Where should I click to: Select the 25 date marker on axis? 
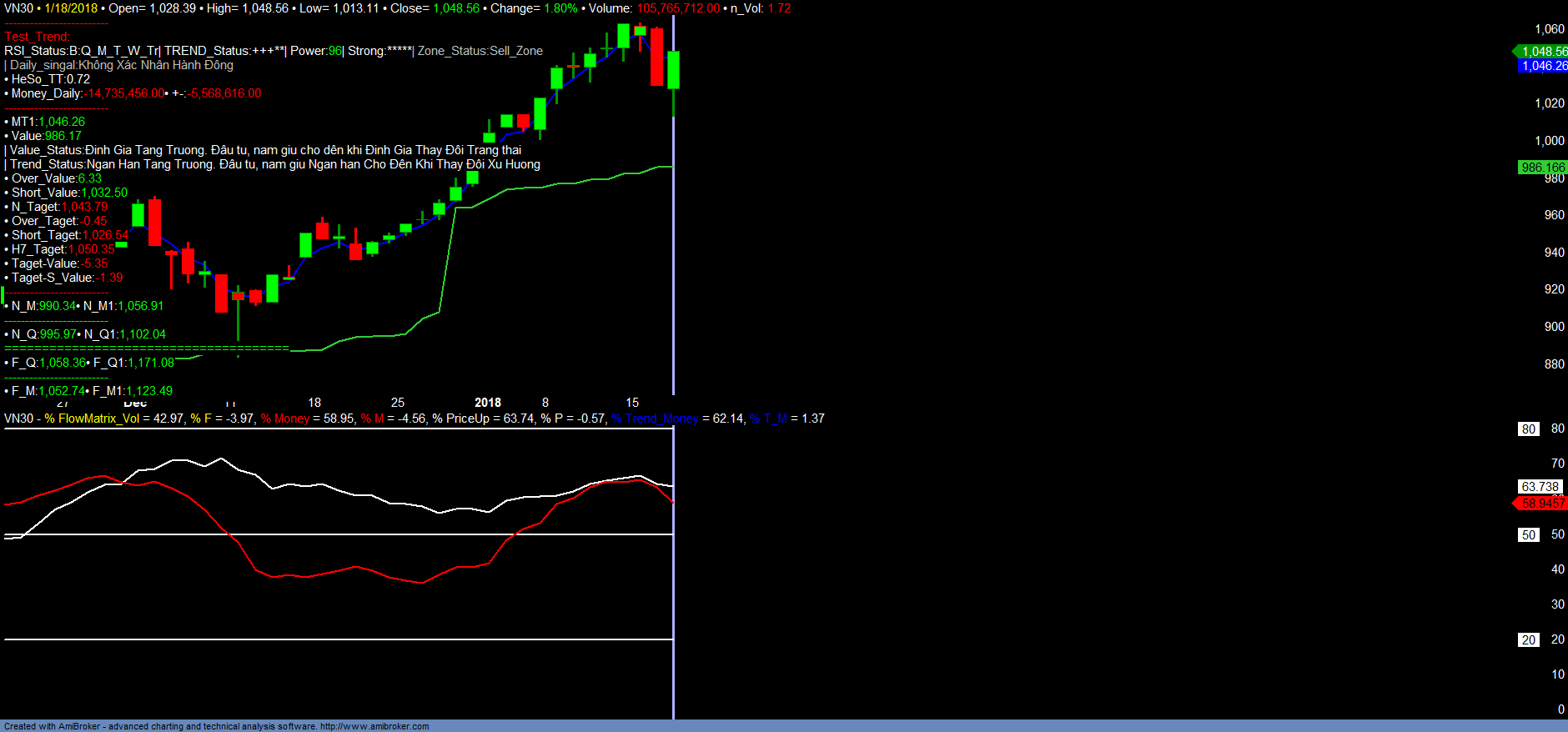[398, 403]
